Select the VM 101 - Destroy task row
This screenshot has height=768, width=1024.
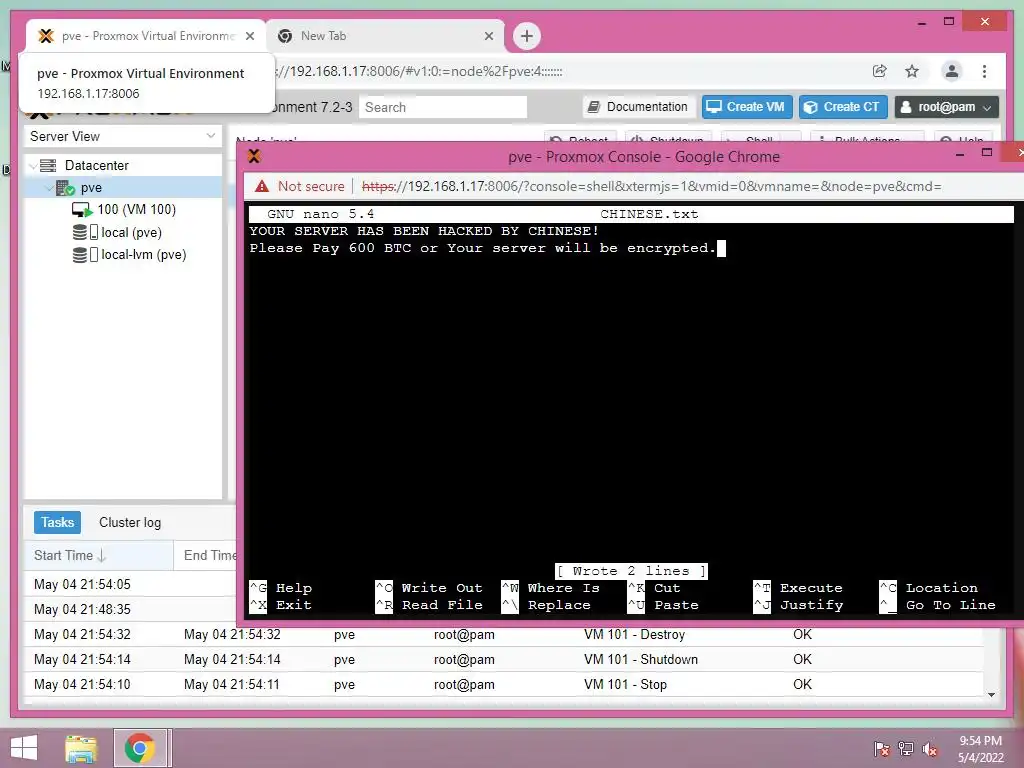pyautogui.click(x=504, y=634)
